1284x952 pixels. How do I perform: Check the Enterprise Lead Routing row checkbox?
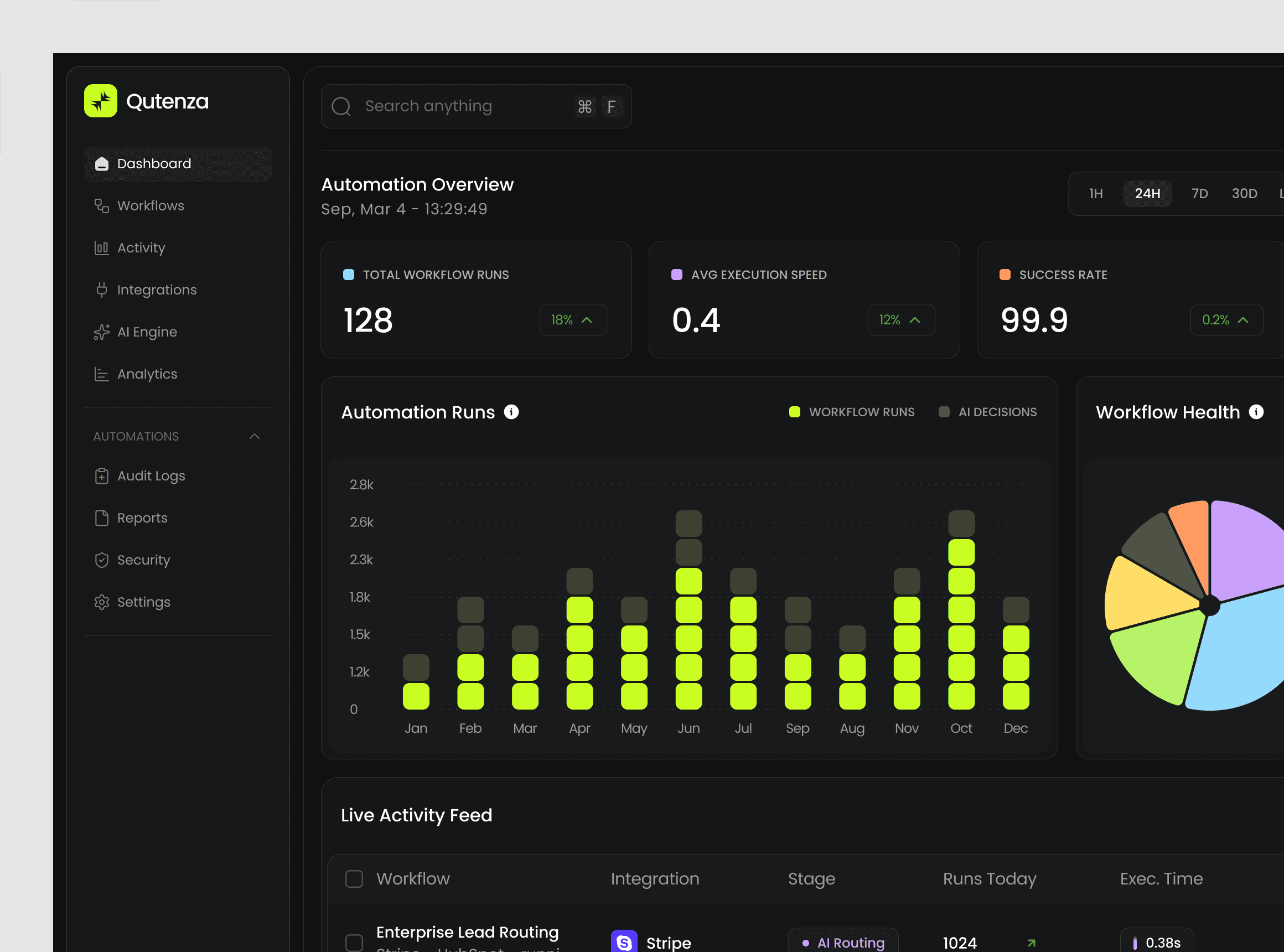pyautogui.click(x=354, y=943)
